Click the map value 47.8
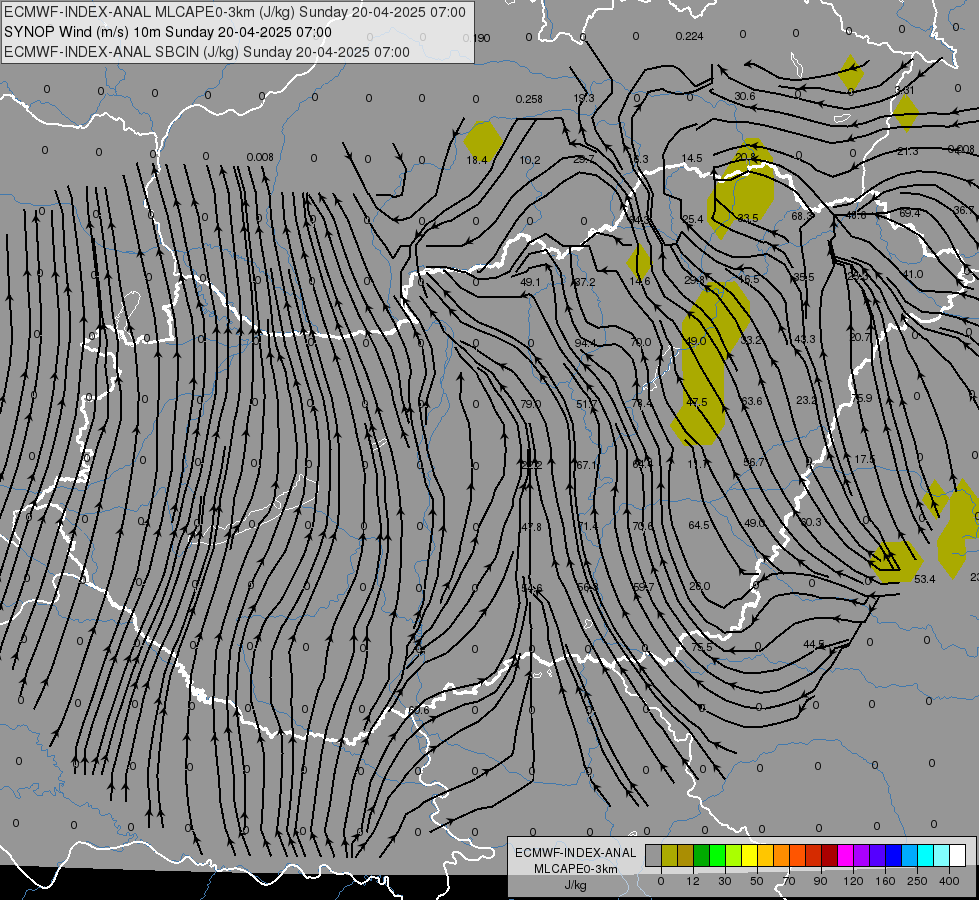The height and width of the screenshot is (900, 979). (x=531, y=527)
